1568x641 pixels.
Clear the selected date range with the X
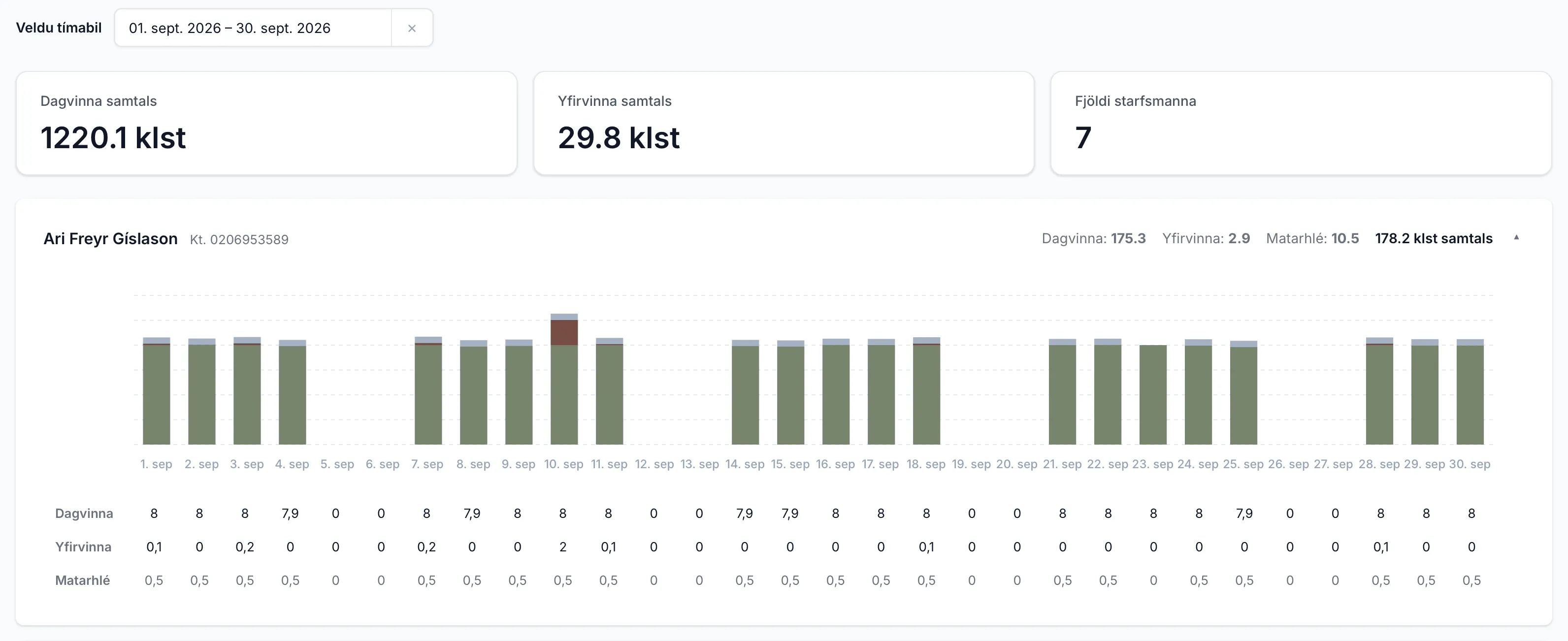click(x=412, y=28)
